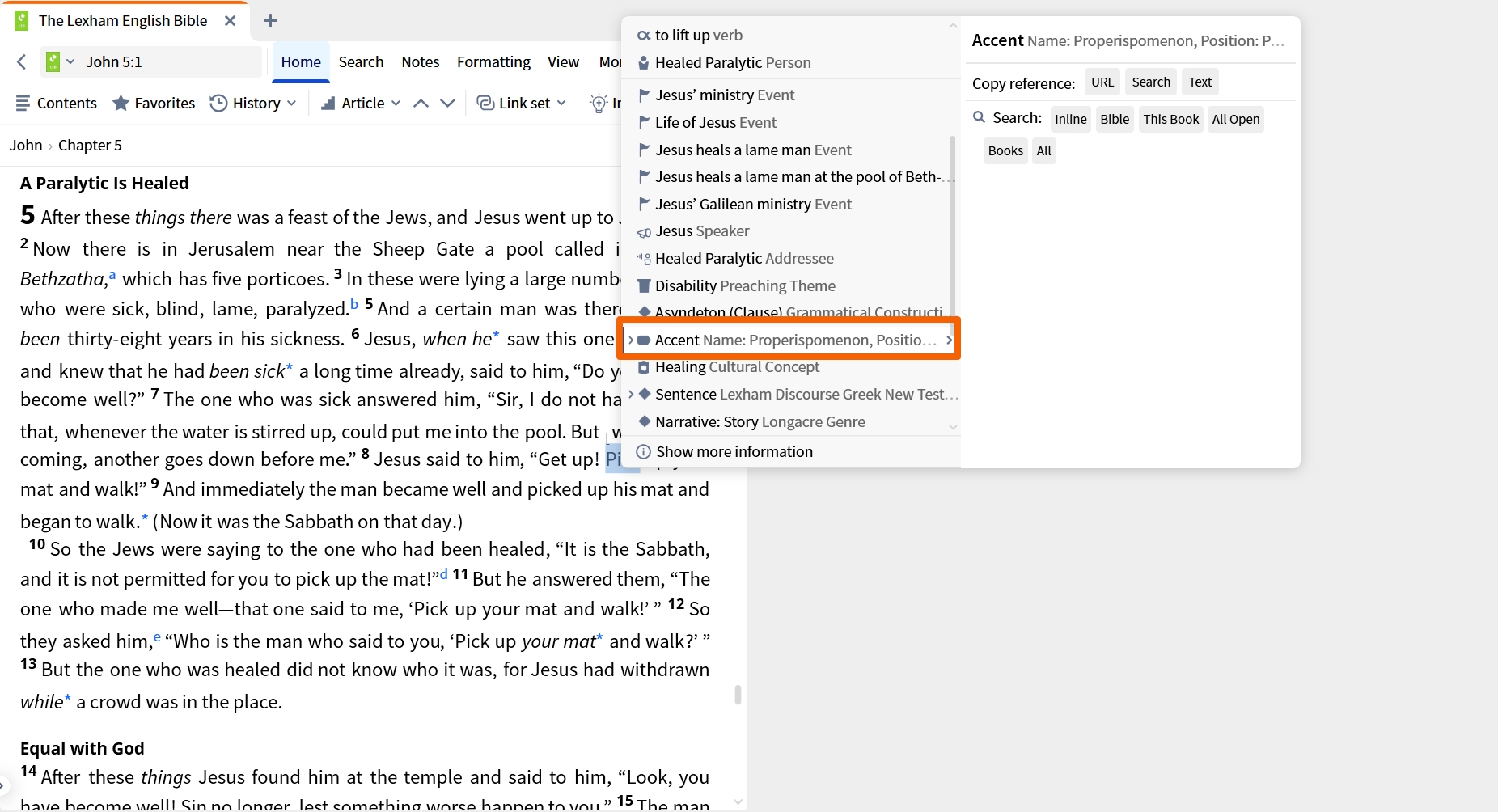Click the Bible search scope button

click(x=1114, y=119)
